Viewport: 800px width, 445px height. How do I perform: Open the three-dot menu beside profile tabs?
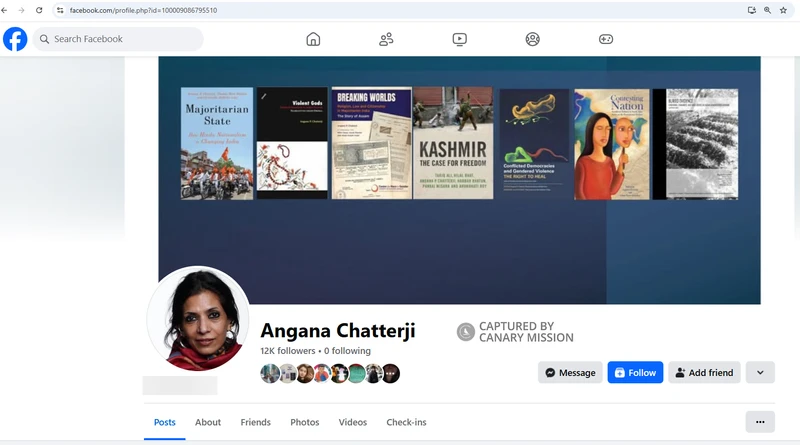tap(760, 422)
